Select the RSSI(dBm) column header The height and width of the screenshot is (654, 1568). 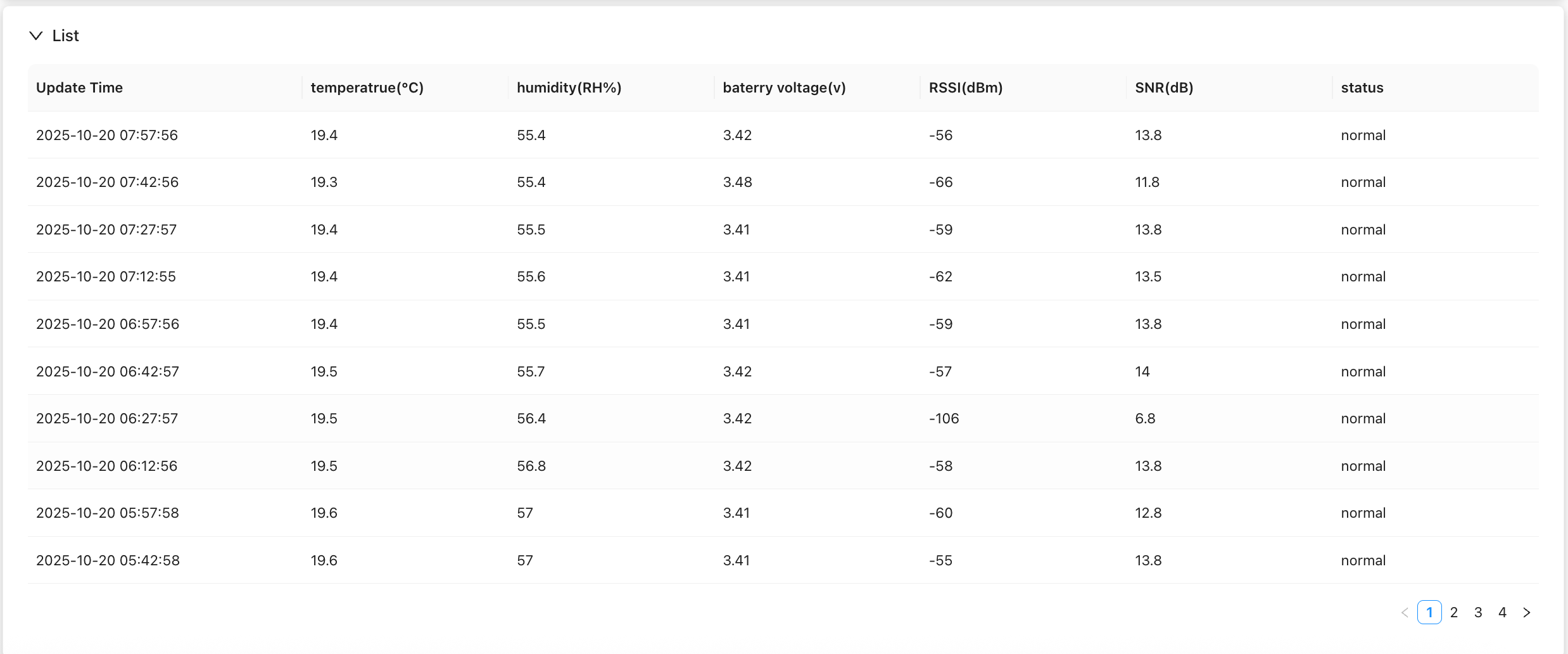(x=965, y=88)
